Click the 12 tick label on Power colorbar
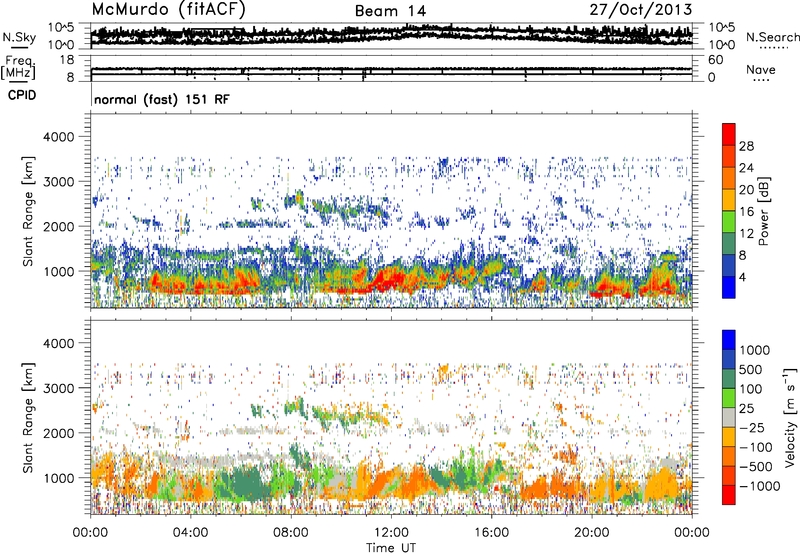The height and width of the screenshot is (554, 800). [x=746, y=234]
